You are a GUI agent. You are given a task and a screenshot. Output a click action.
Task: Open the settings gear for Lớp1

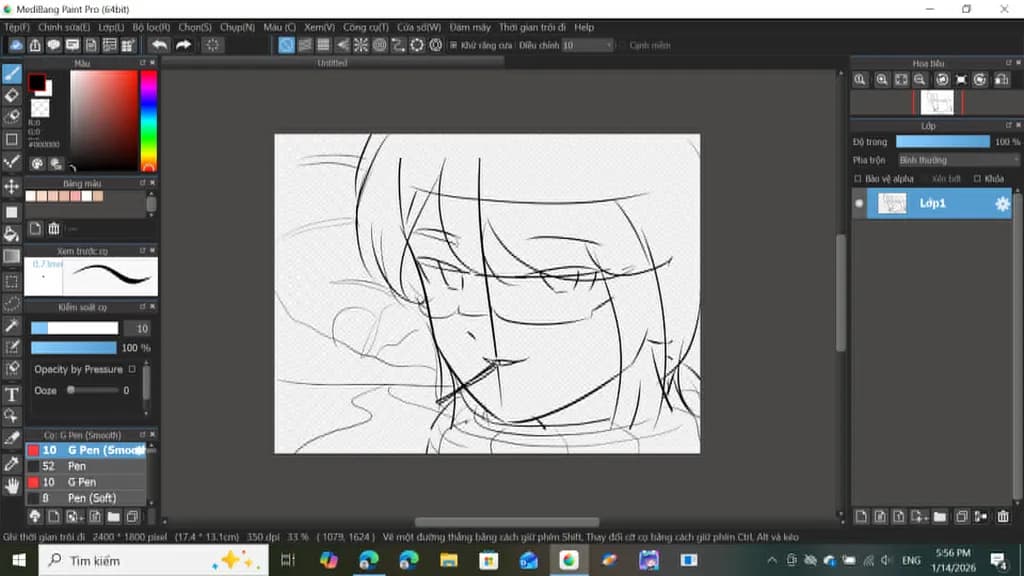click(x=1002, y=204)
